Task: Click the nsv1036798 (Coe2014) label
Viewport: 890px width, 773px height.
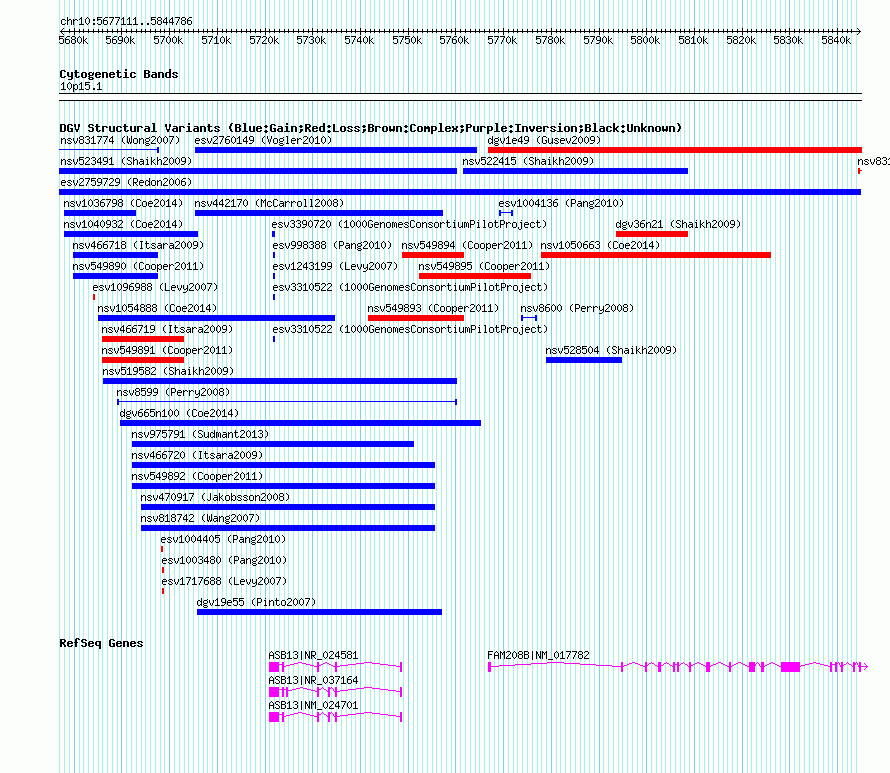Action: coord(123,203)
